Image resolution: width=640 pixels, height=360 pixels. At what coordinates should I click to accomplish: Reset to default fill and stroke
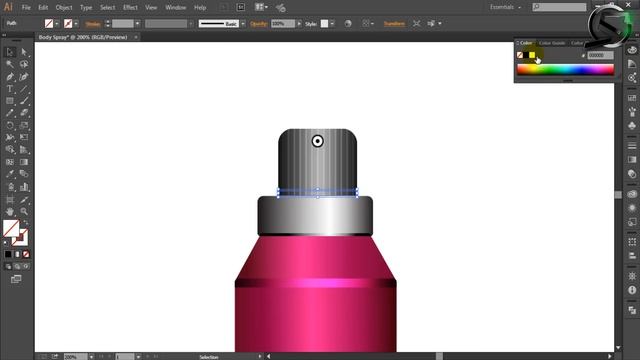5,243
